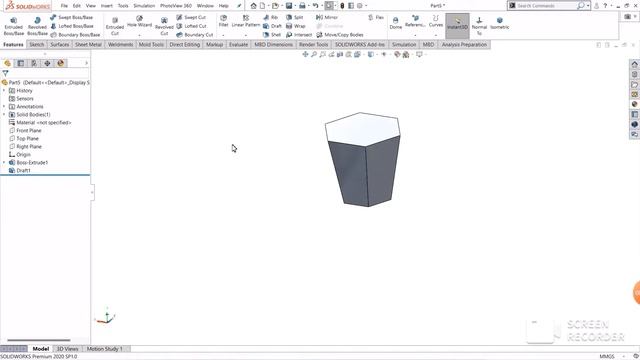This screenshot has width=640, height=360.
Task: Expand the Solid Bodies(1) node
Action: click(x=4, y=115)
